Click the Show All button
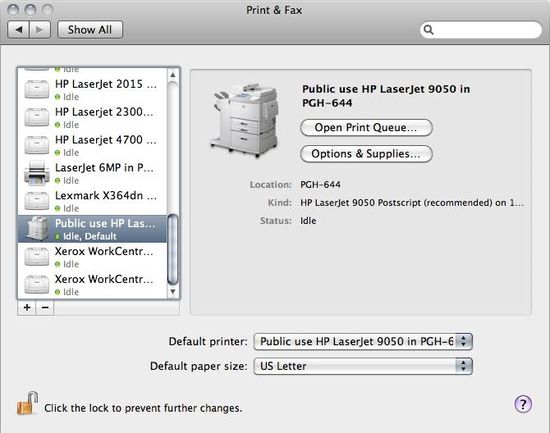550x433 pixels. (x=90, y=29)
